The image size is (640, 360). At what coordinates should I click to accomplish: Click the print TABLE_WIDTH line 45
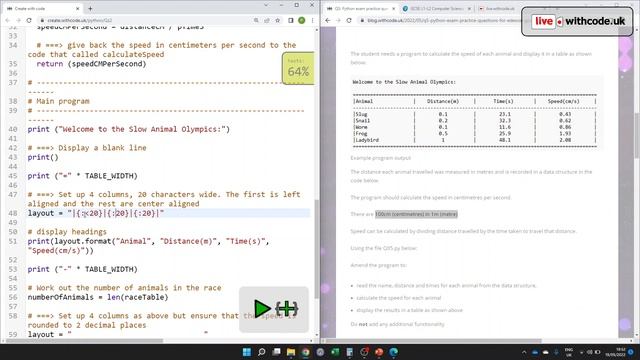[82, 176]
